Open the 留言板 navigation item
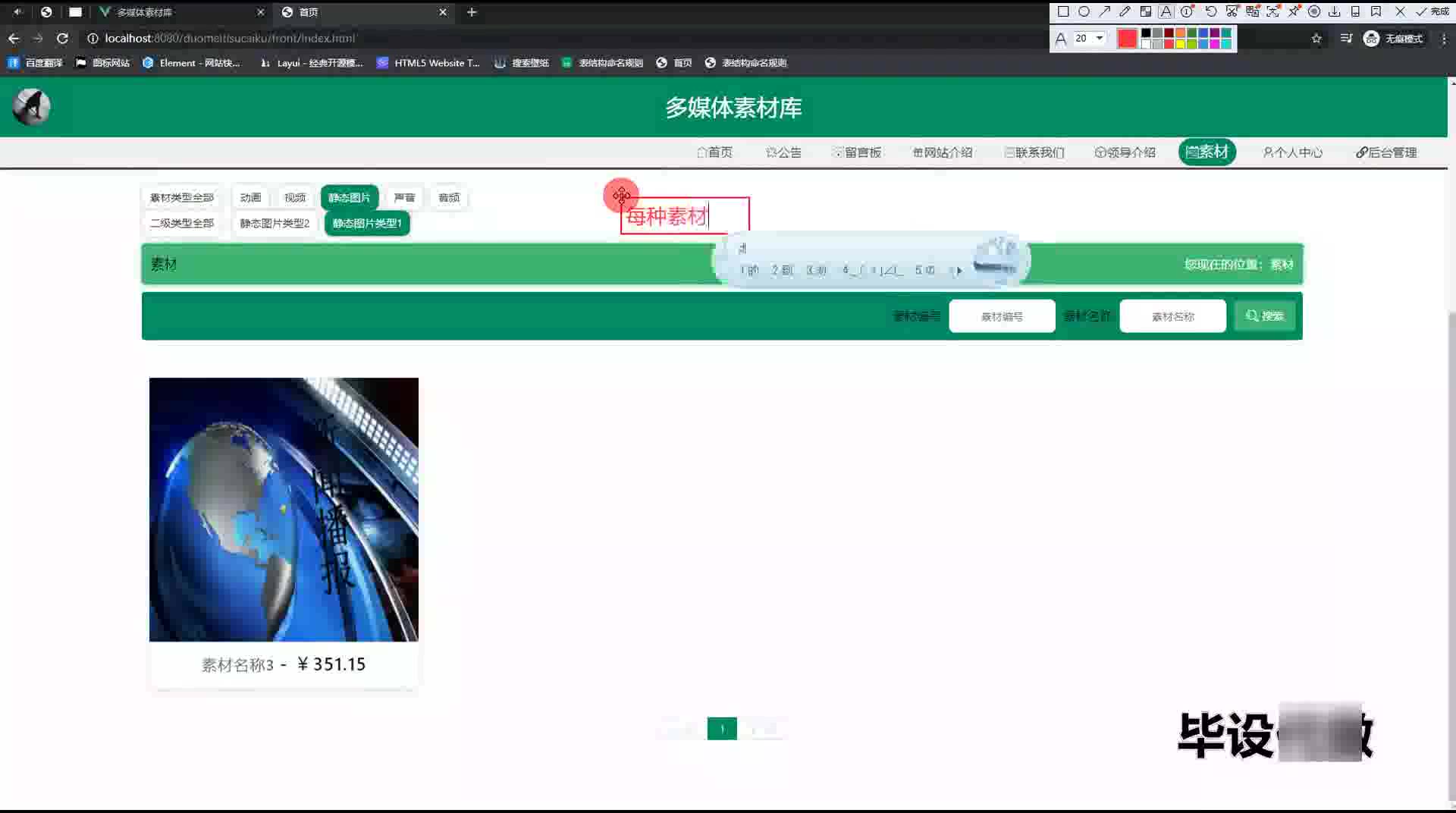 pyautogui.click(x=857, y=152)
